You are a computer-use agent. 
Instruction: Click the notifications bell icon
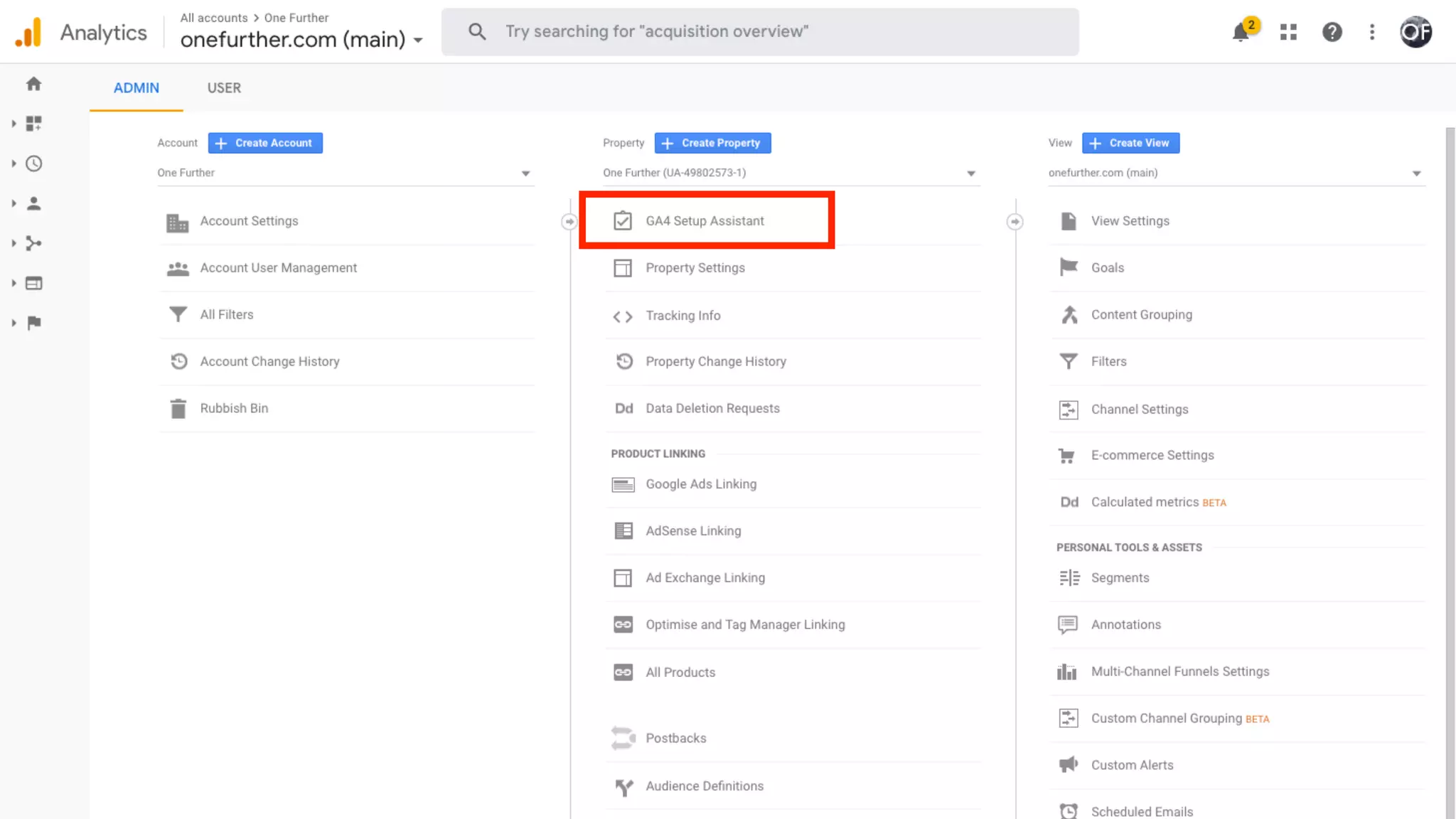coord(1241,32)
